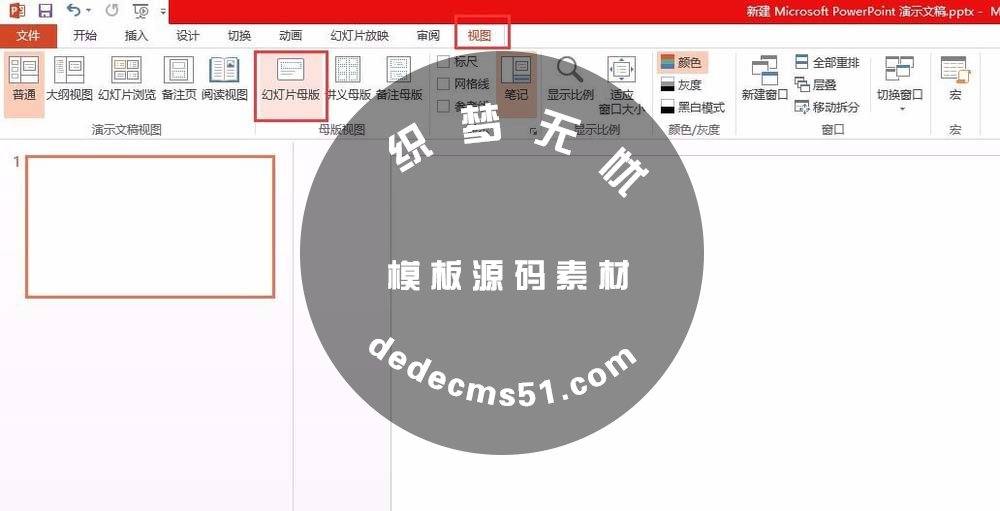
Task: Open 讲义母版 handout master view
Action: click(x=348, y=79)
